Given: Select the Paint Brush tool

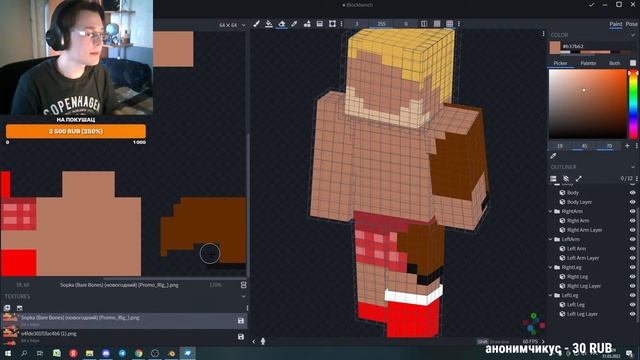Looking at the screenshot, I should 256,24.
